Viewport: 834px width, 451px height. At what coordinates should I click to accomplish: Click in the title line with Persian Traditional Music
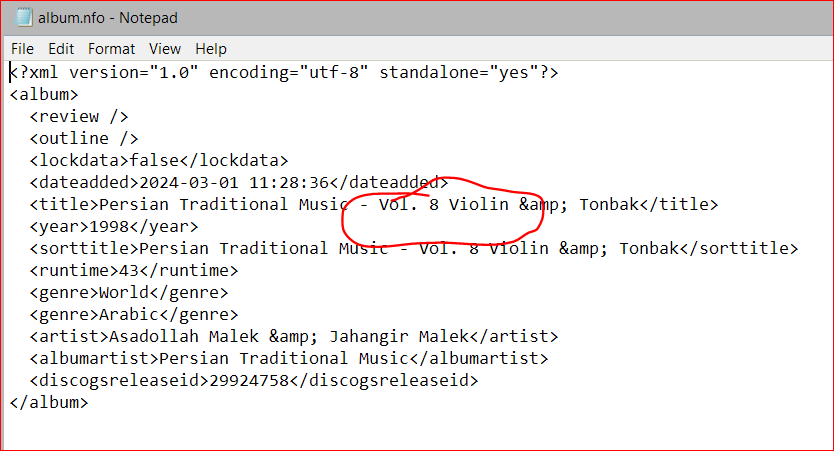(373, 205)
